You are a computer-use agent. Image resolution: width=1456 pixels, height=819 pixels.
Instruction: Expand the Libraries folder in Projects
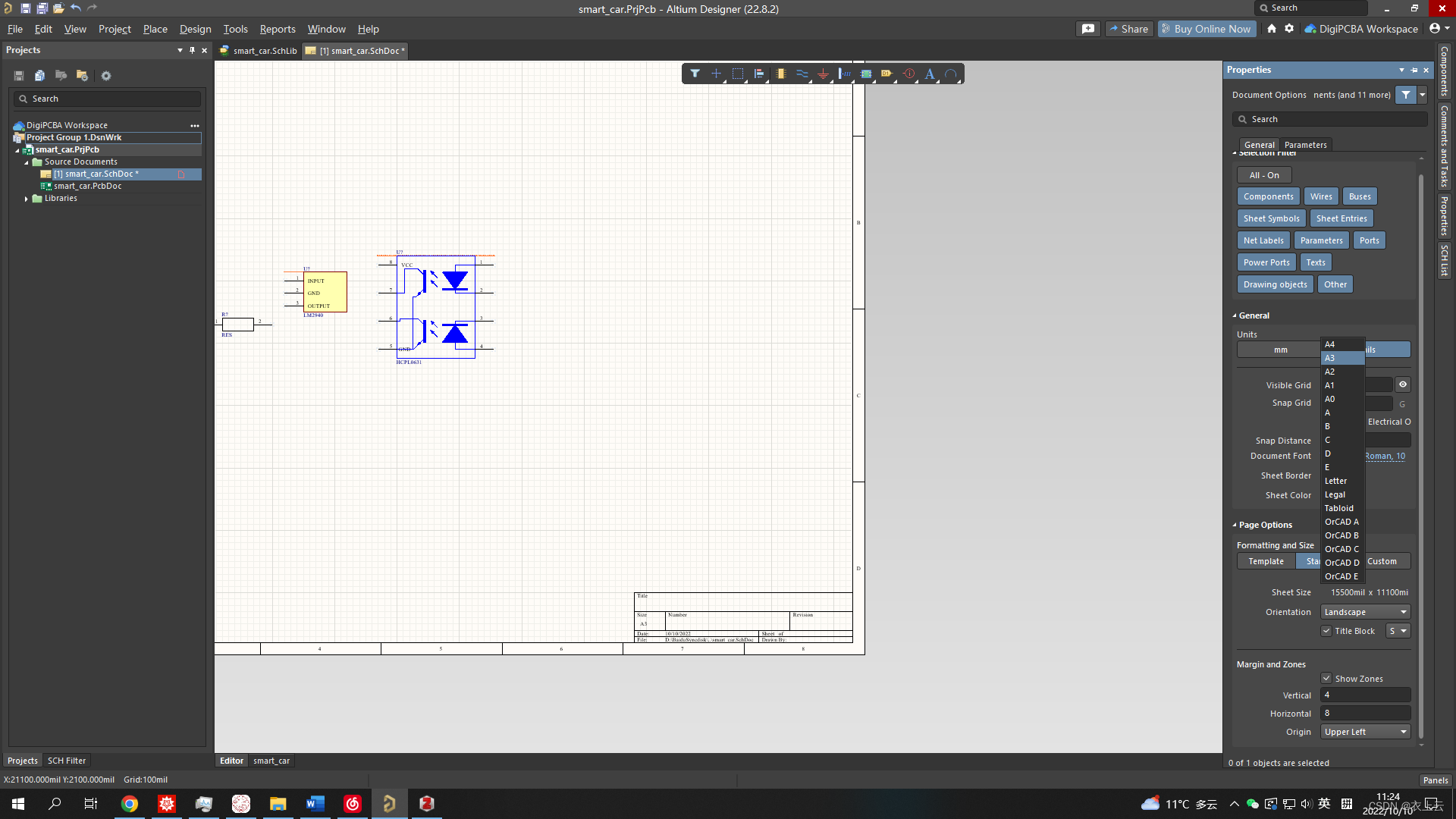[x=27, y=199]
